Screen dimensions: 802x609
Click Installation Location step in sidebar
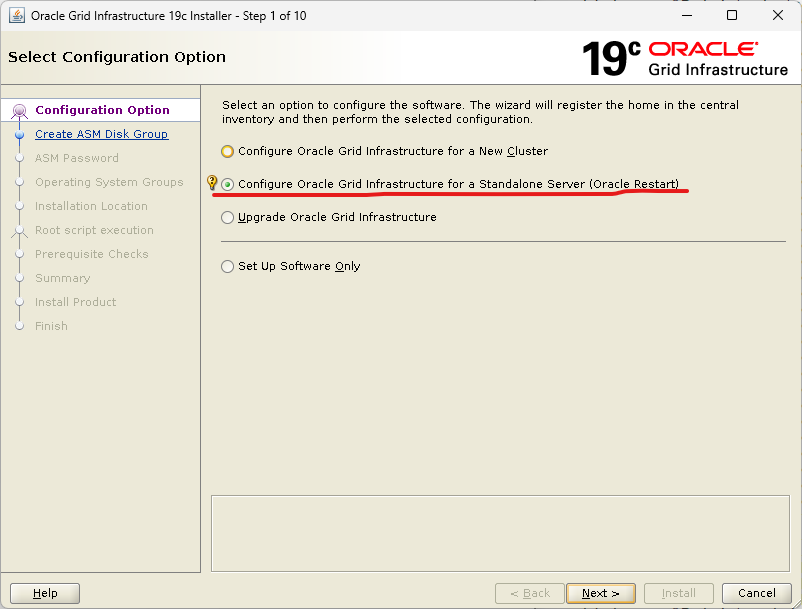(91, 206)
